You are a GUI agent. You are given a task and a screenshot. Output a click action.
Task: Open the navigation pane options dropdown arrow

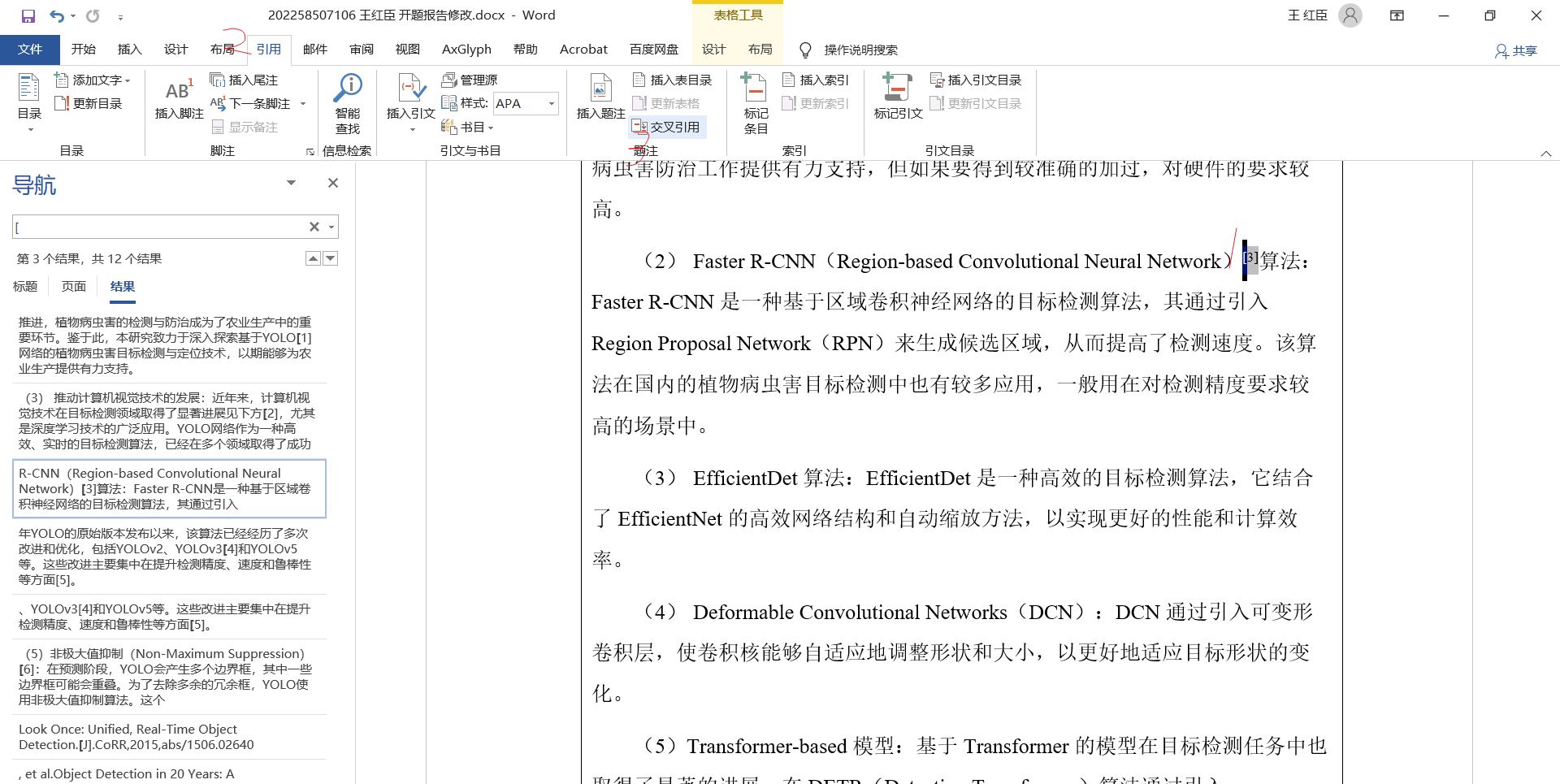point(291,183)
